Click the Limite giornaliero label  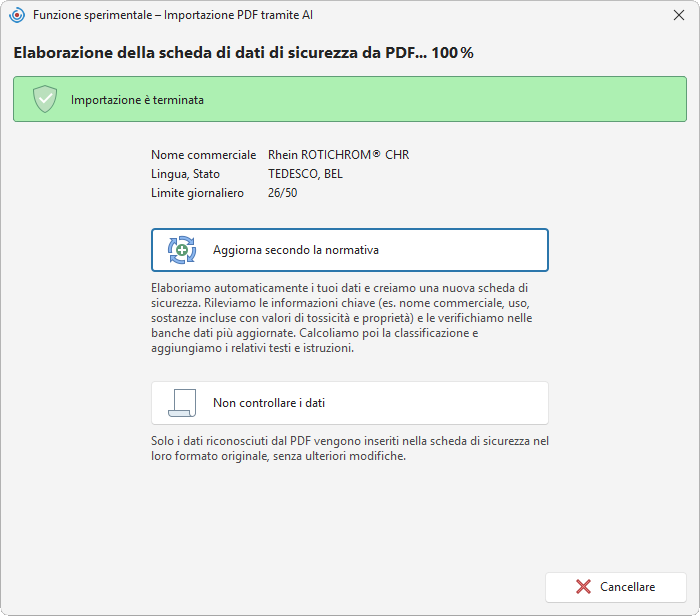point(197,193)
